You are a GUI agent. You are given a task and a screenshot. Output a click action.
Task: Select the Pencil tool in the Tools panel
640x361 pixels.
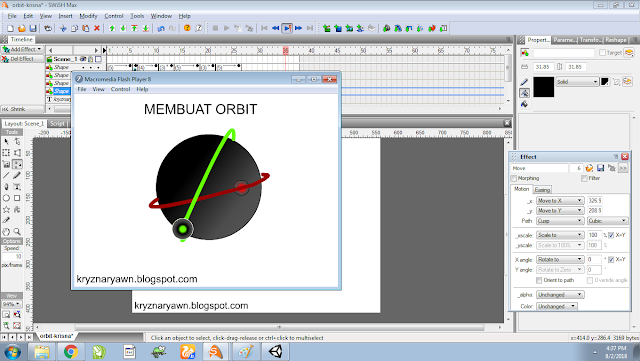pos(17,176)
